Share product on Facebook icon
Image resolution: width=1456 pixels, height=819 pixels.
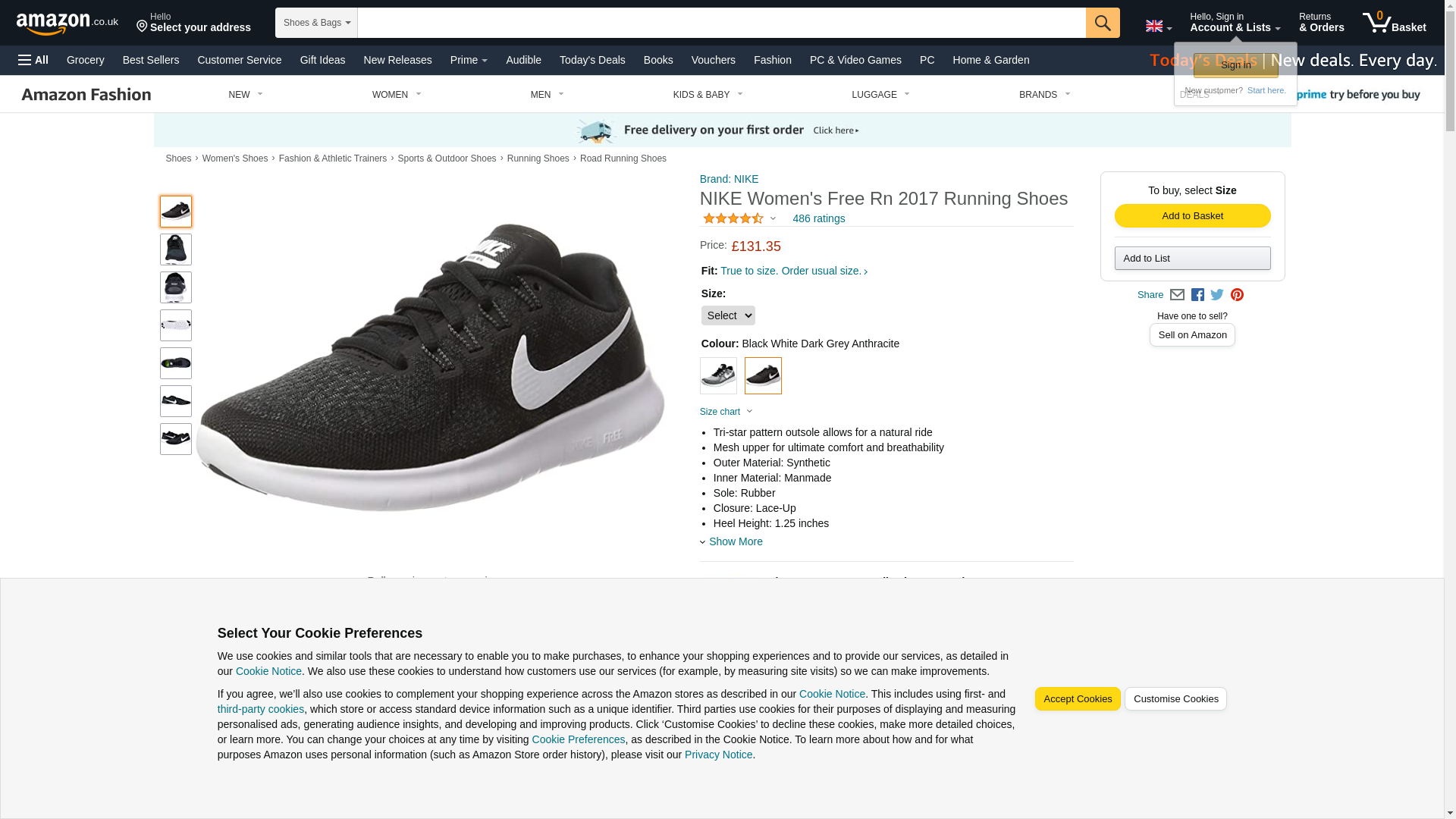(x=1197, y=295)
